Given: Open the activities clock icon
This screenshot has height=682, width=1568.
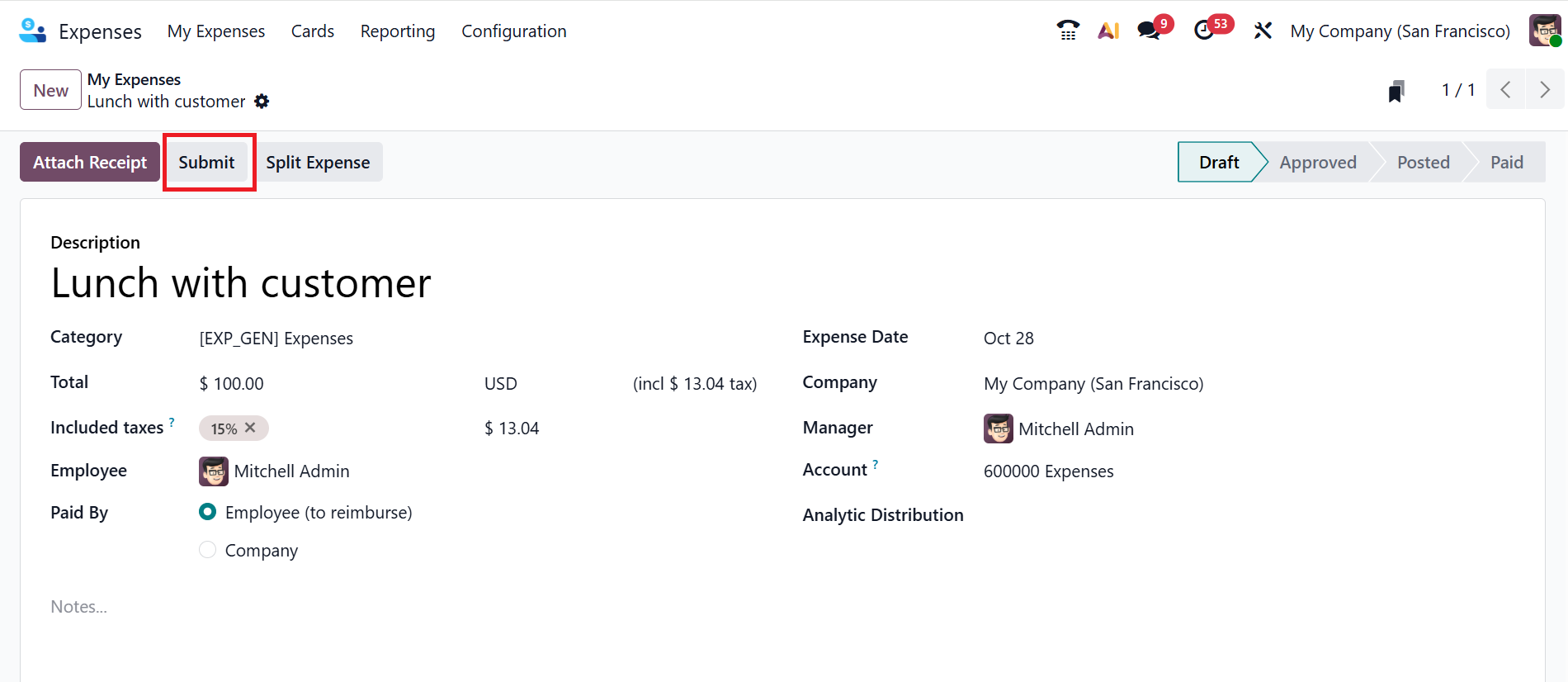Looking at the screenshot, I should 1204,31.
